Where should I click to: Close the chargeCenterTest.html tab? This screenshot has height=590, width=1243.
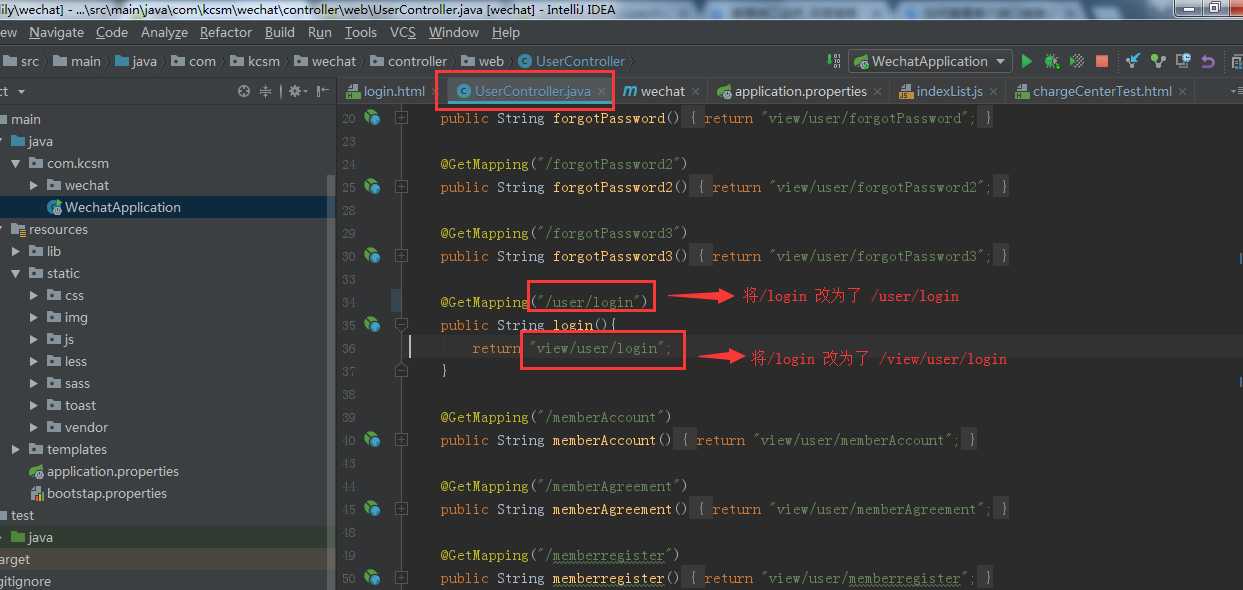click(x=1182, y=92)
